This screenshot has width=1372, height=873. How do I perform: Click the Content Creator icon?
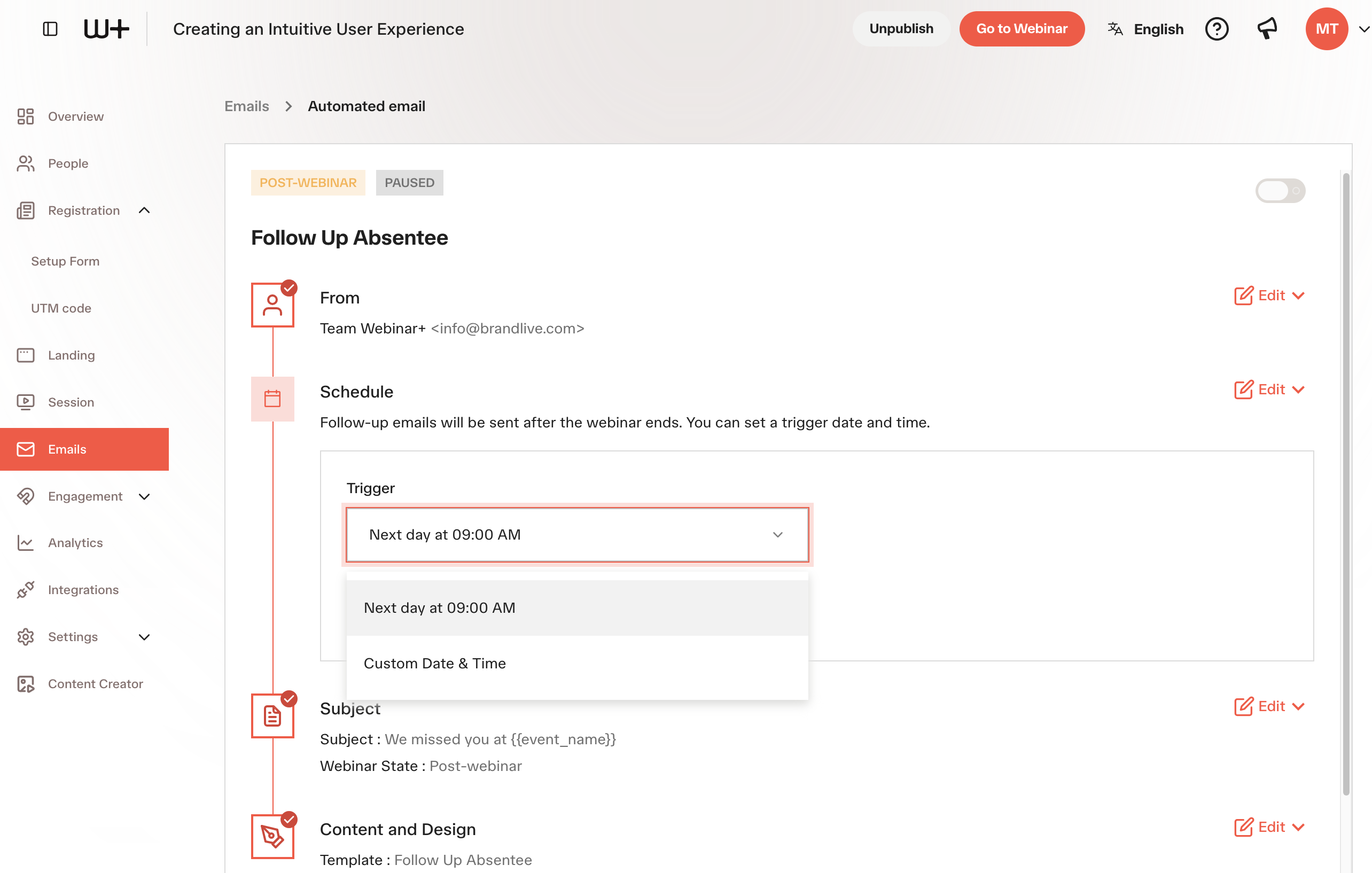click(26, 684)
